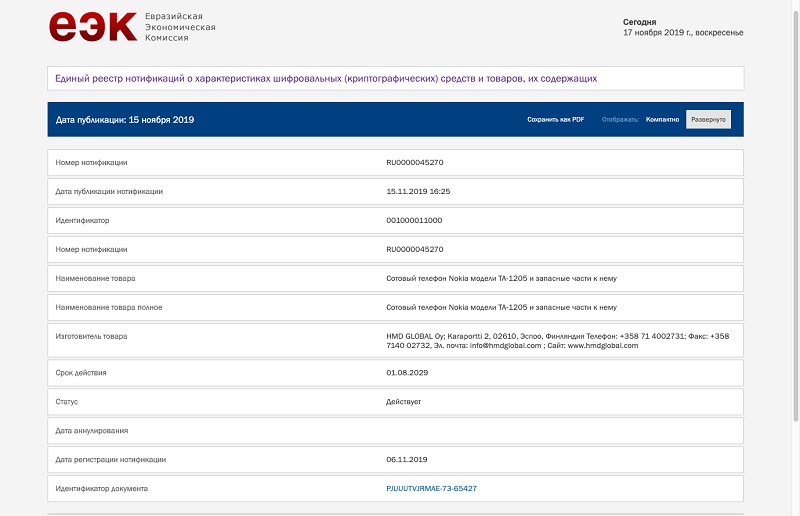Click the identifier value 001000011000
Viewport: 800px width, 516px height.
[x=414, y=220]
